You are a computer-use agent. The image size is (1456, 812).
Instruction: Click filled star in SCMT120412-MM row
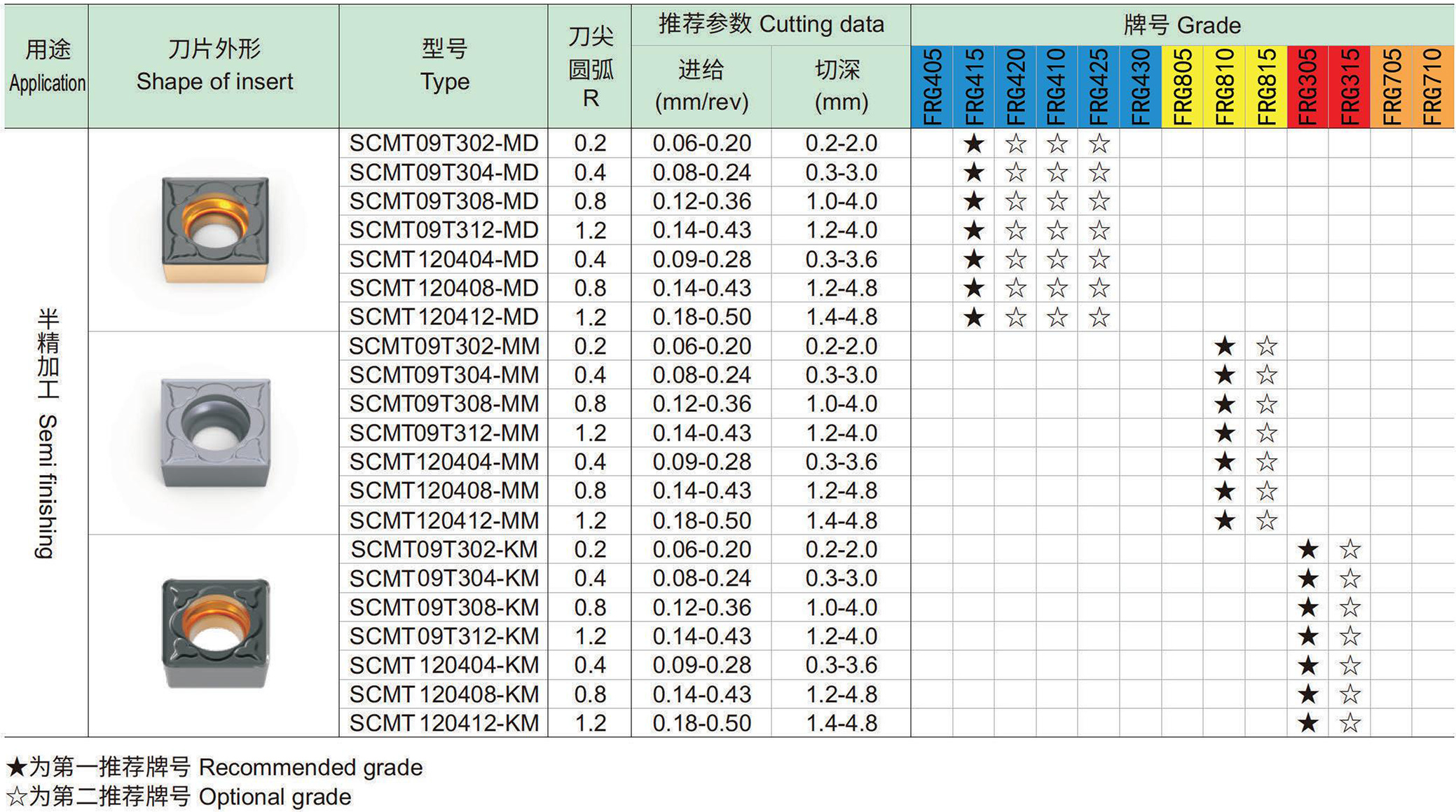tap(1225, 521)
